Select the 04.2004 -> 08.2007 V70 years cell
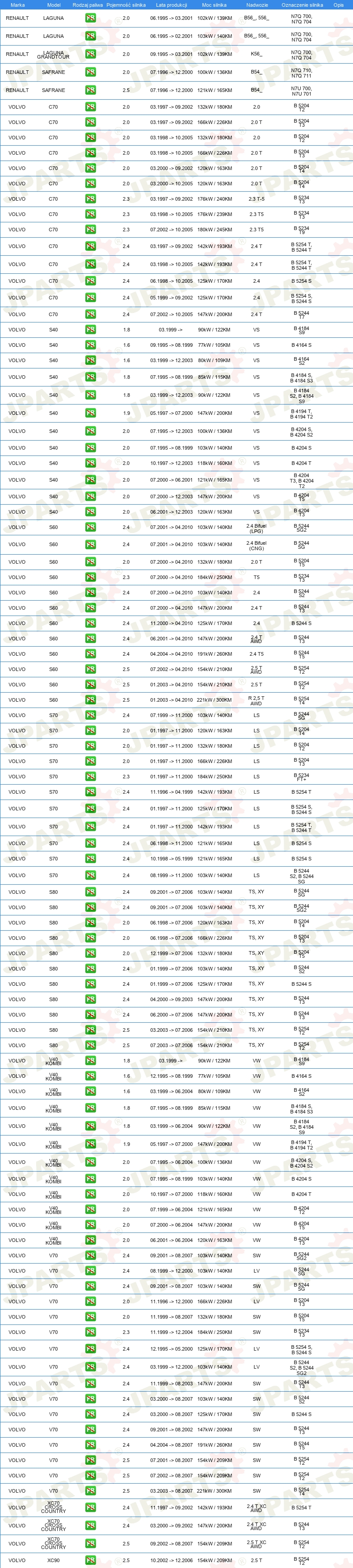Viewport: 353px width, 1568px height. coord(172,1445)
